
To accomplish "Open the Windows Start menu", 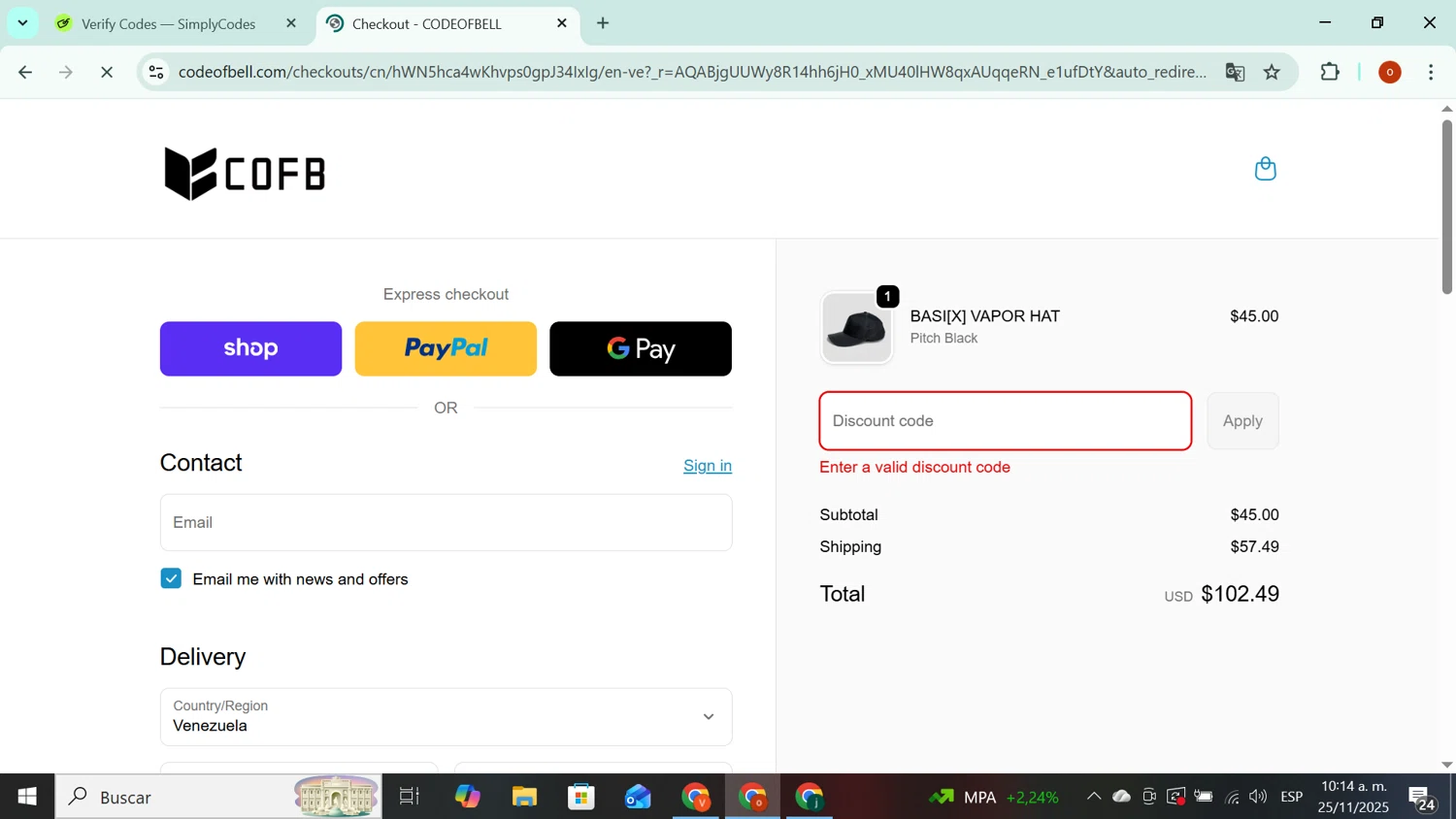I will click(27, 797).
